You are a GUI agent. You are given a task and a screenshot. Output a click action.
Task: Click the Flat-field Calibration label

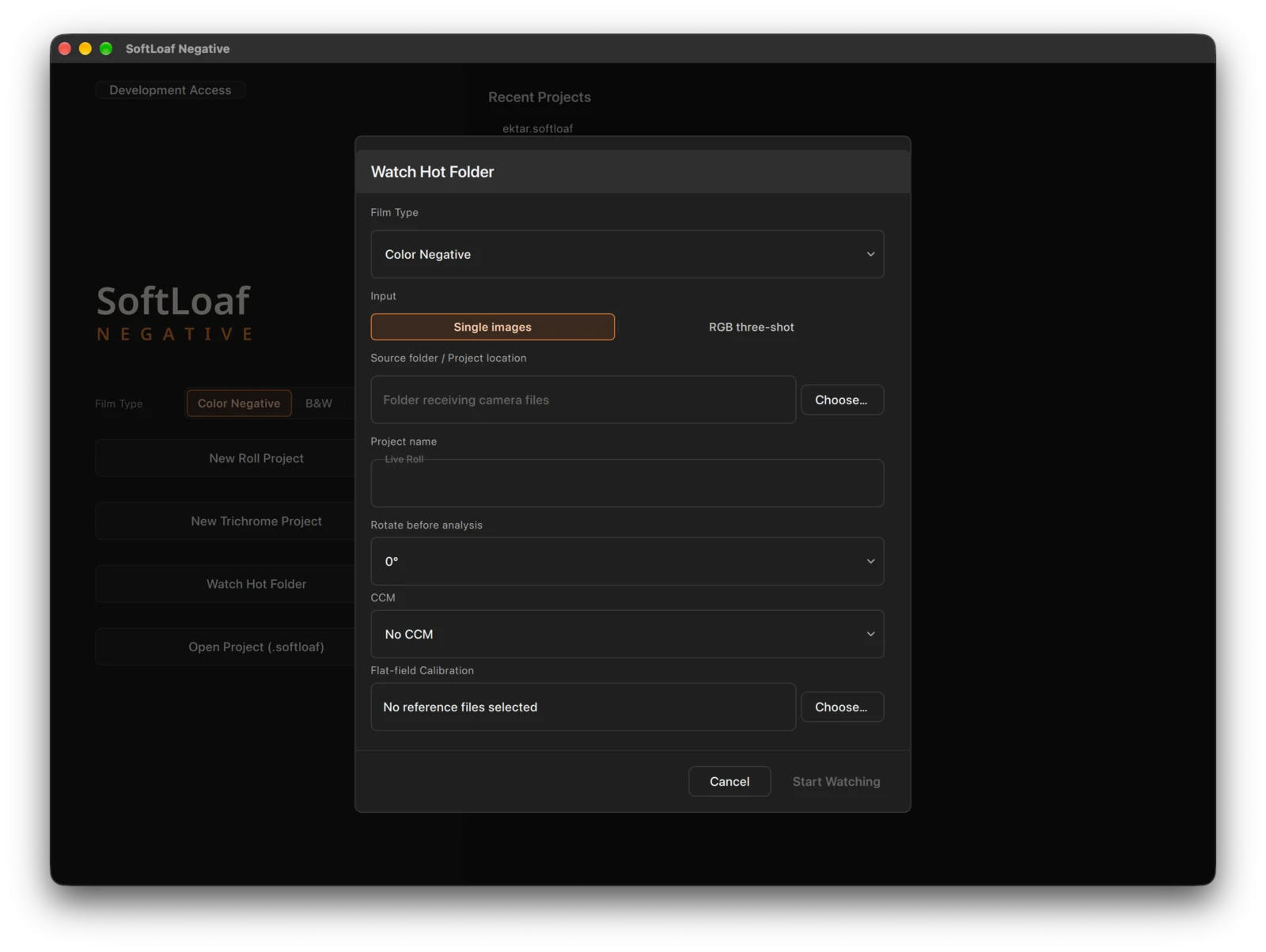click(x=422, y=670)
